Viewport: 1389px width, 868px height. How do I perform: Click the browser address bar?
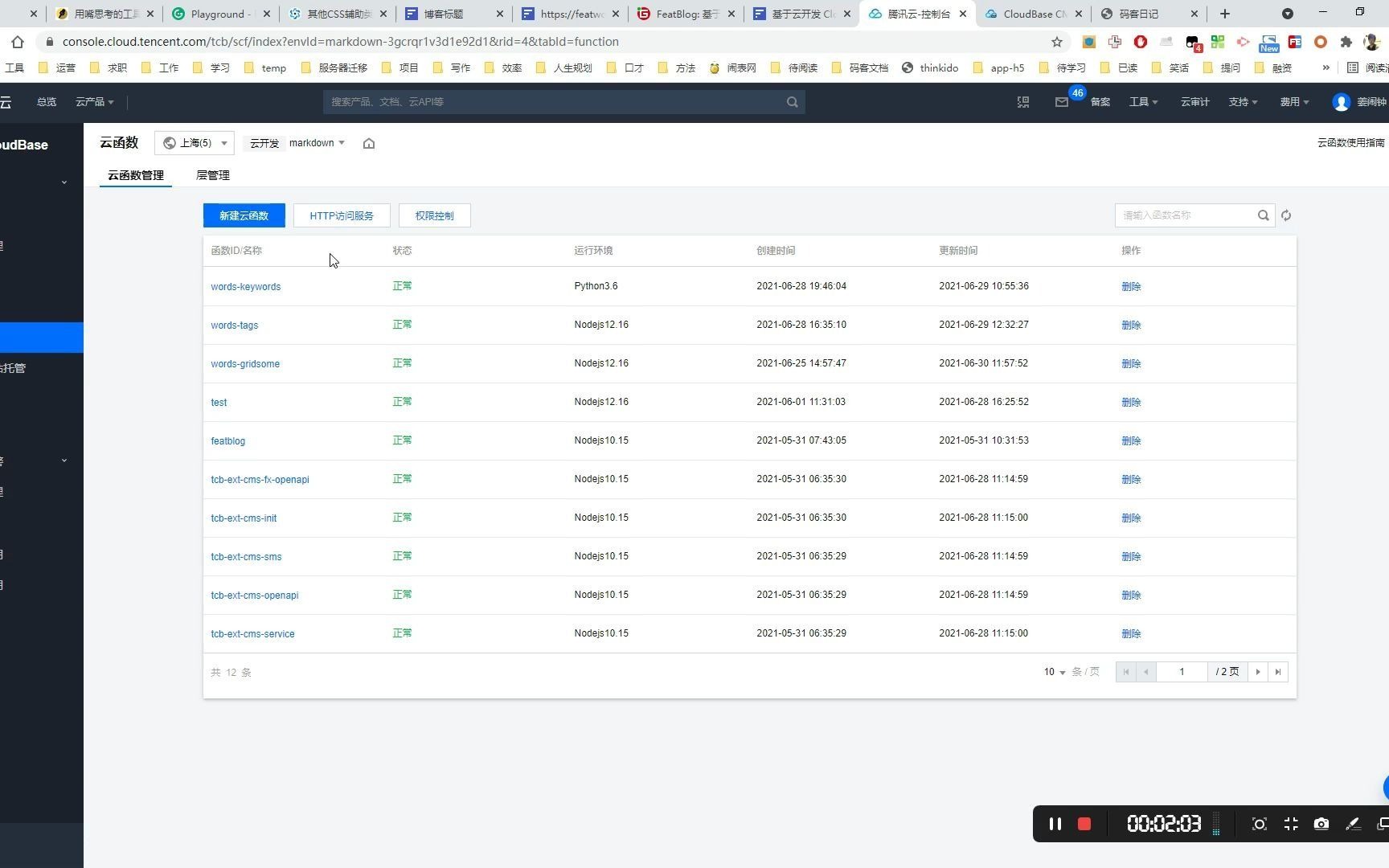click(x=555, y=42)
